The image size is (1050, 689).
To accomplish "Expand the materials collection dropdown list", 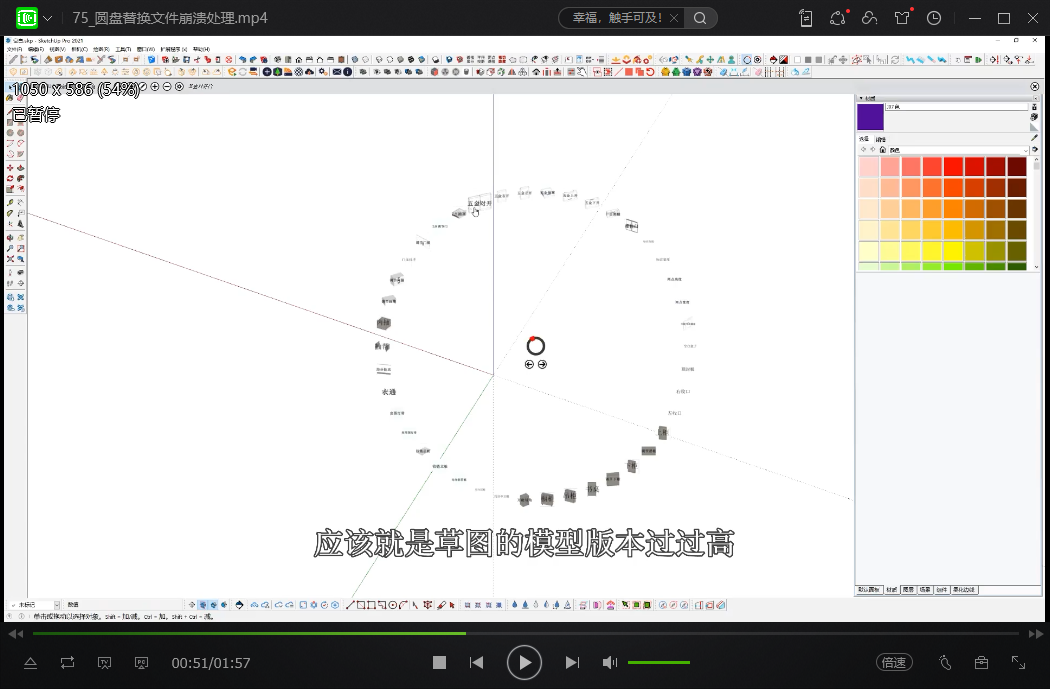I will coord(1028,149).
